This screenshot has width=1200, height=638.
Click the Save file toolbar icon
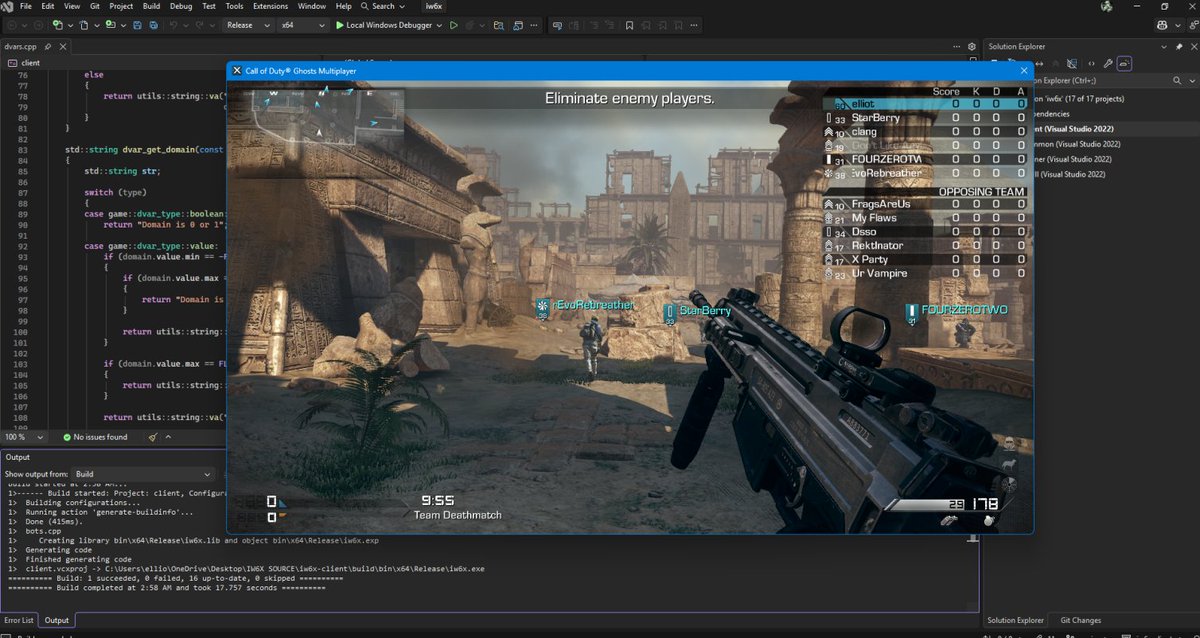[x=137, y=24]
